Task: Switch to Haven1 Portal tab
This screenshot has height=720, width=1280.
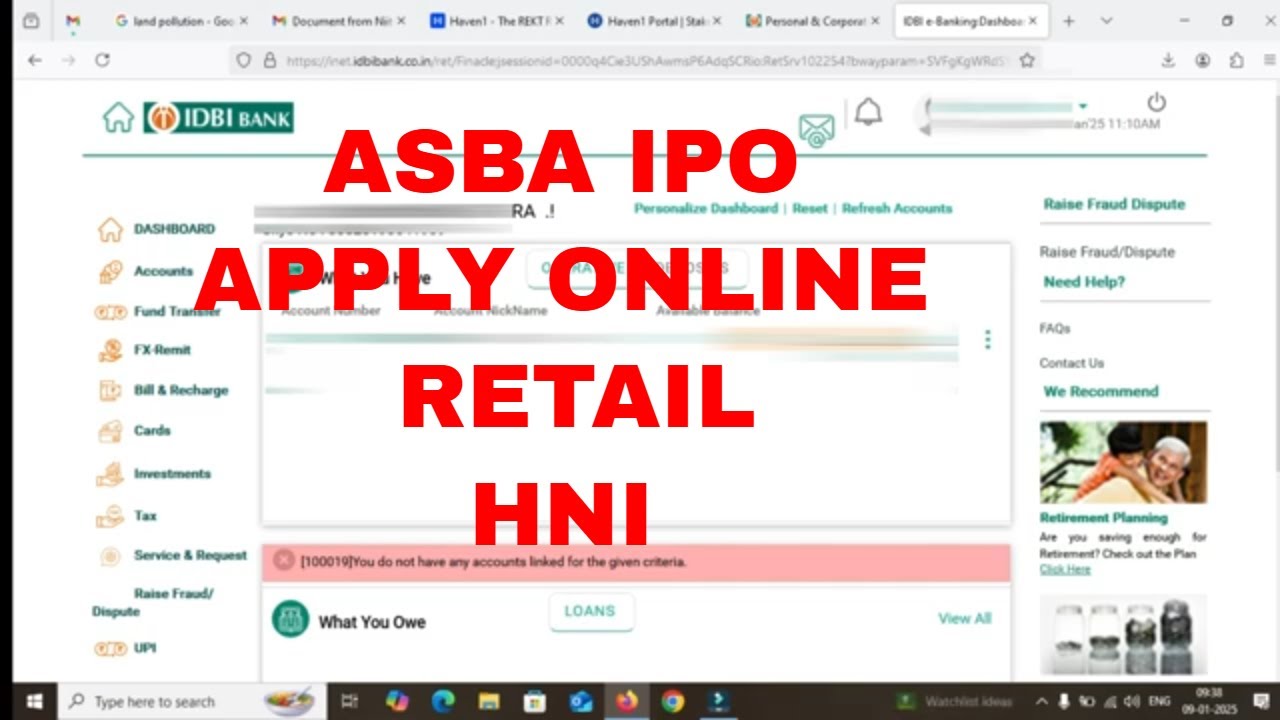Action: tap(655, 20)
